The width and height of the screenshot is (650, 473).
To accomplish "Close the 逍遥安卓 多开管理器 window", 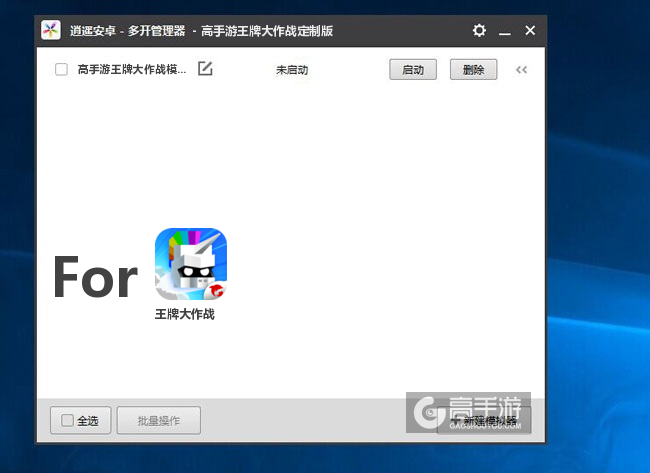I will [x=530, y=30].
